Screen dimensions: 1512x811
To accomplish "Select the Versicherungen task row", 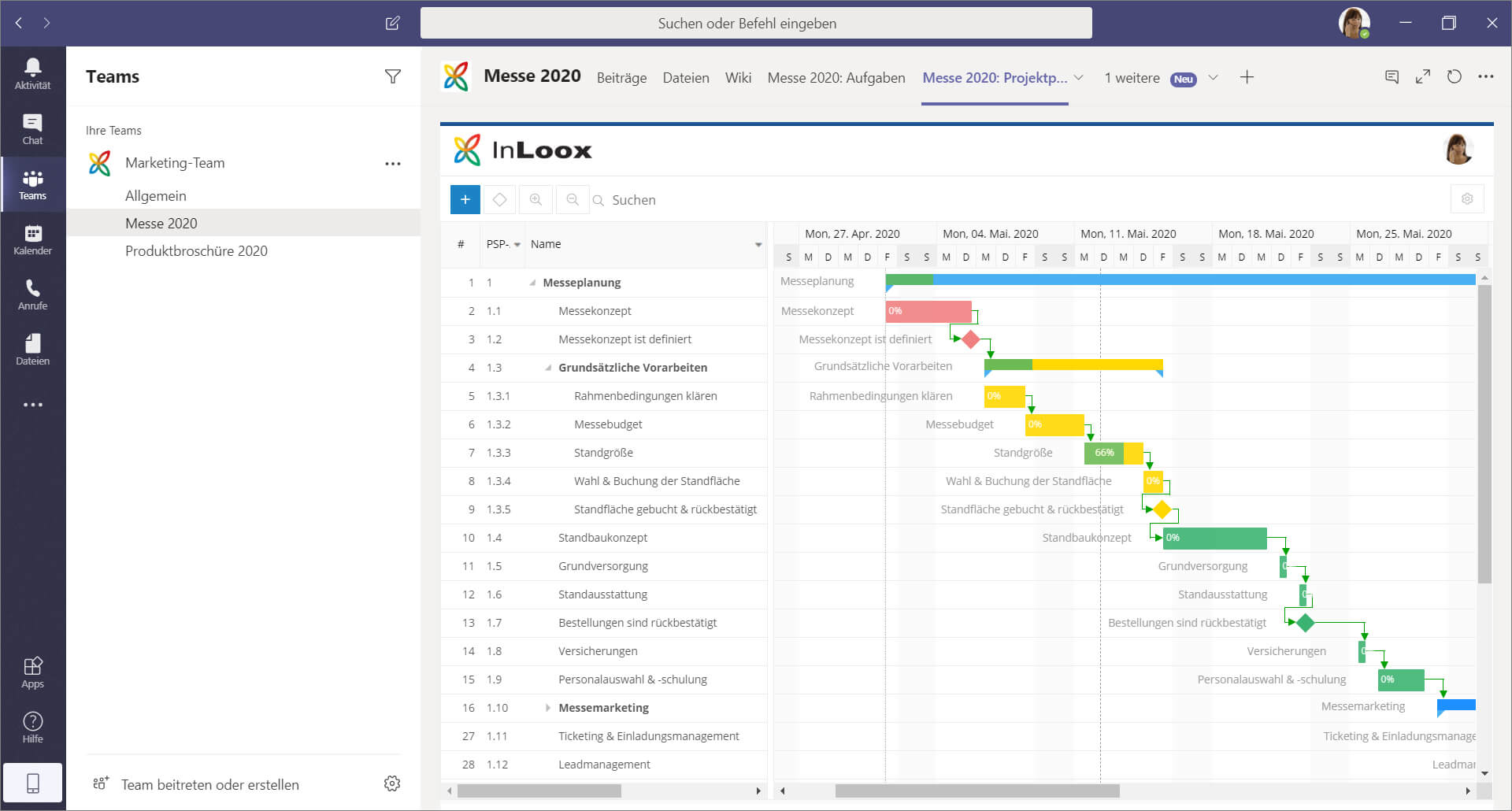I will pyautogui.click(x=604, y=651).
